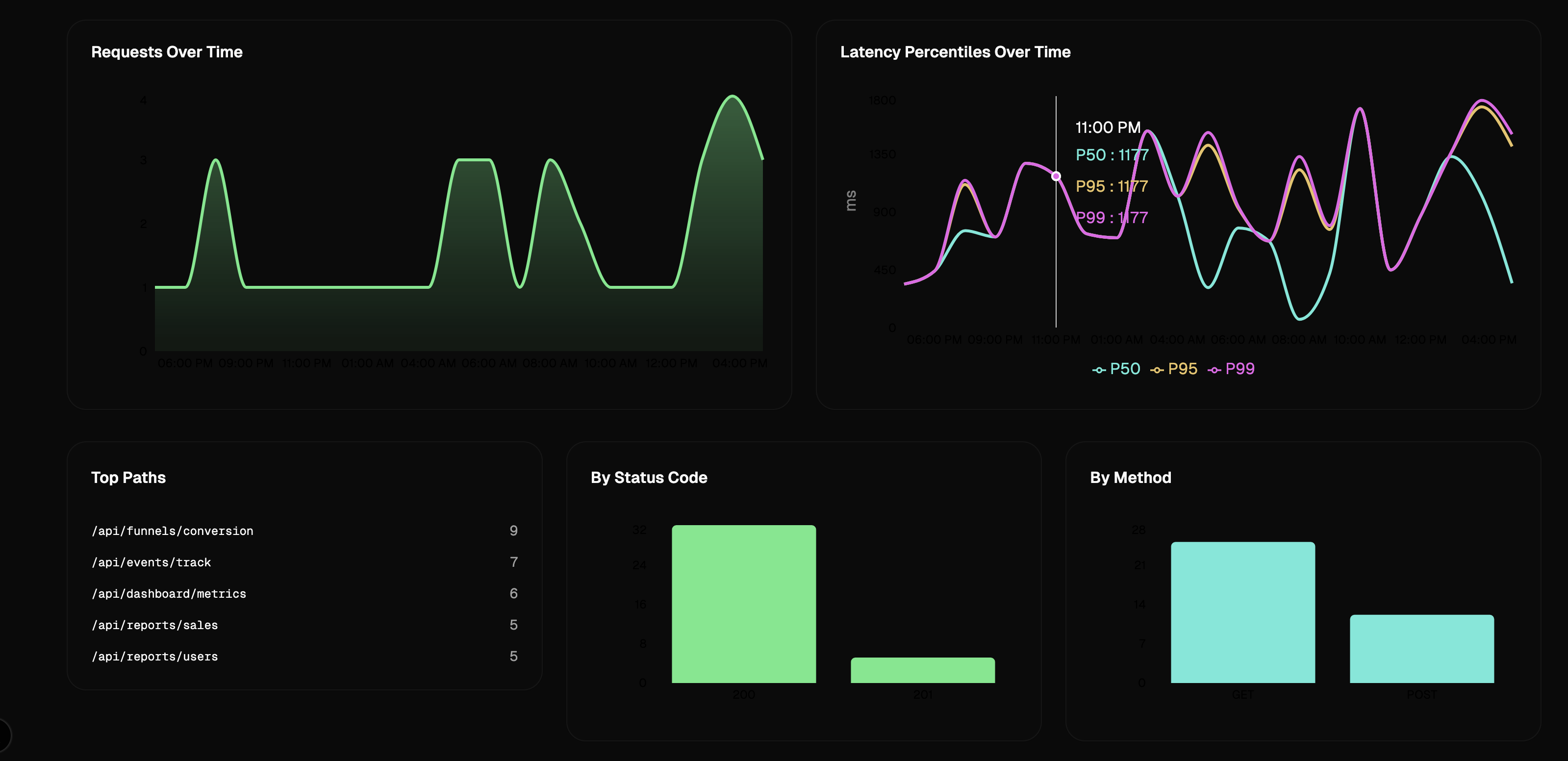Select the /api/reports/sales path entry
The height and width of the screenshot is (761, 1568).
pos(154,625)
